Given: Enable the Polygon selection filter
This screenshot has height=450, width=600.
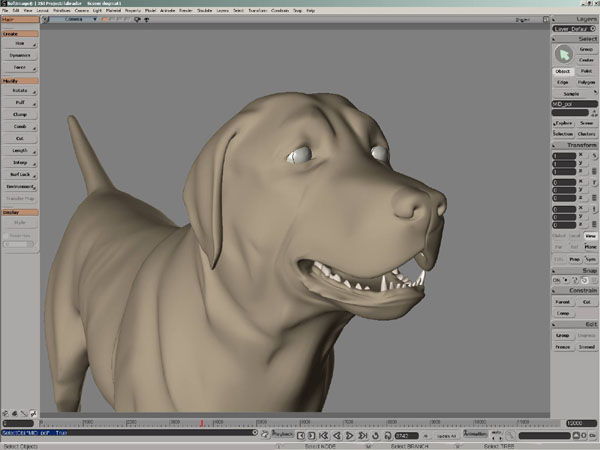Looking at the screenshot, I should click(x=586, y=82).
